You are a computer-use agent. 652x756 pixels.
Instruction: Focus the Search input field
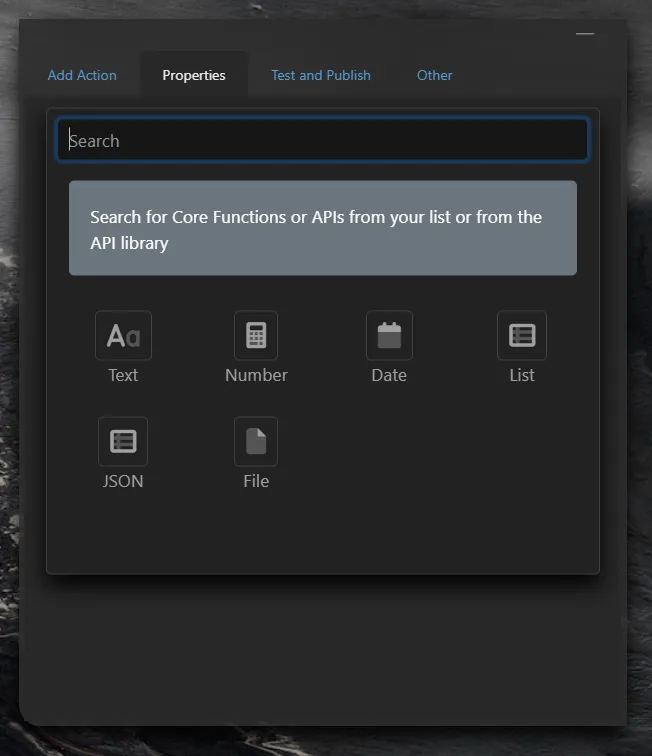tap(323, 140)
